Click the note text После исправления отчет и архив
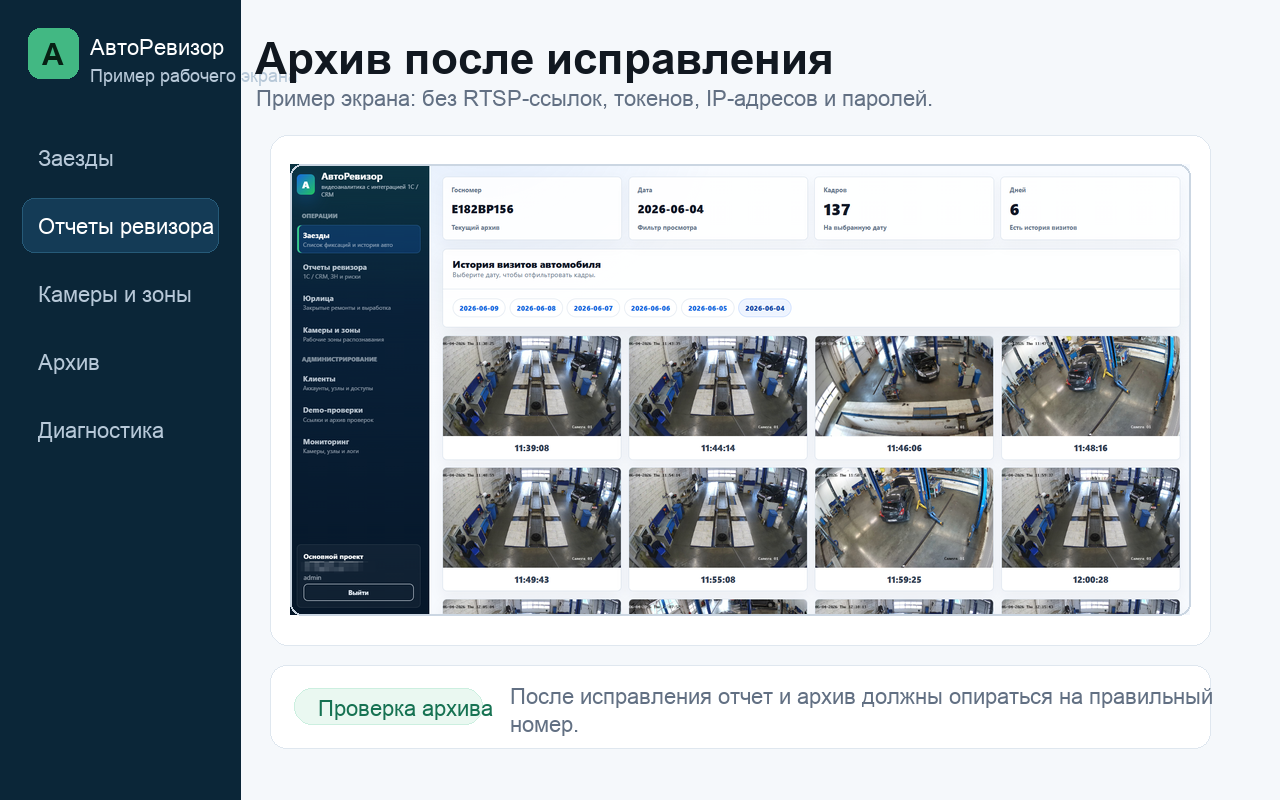The width and height of the screenshot is (1280, 800). pyautogui.click(x=861, y=710)
